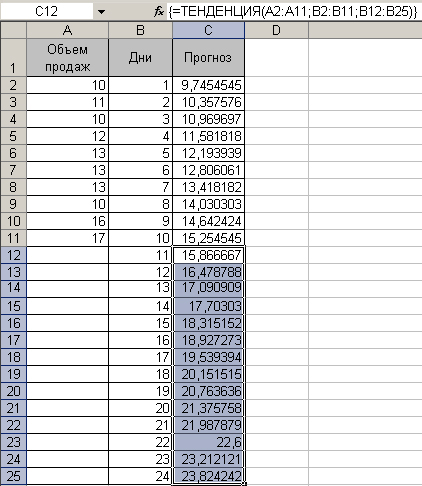The image size is (422, 486).
Task: Select row header 25
Action: point(13,476)
